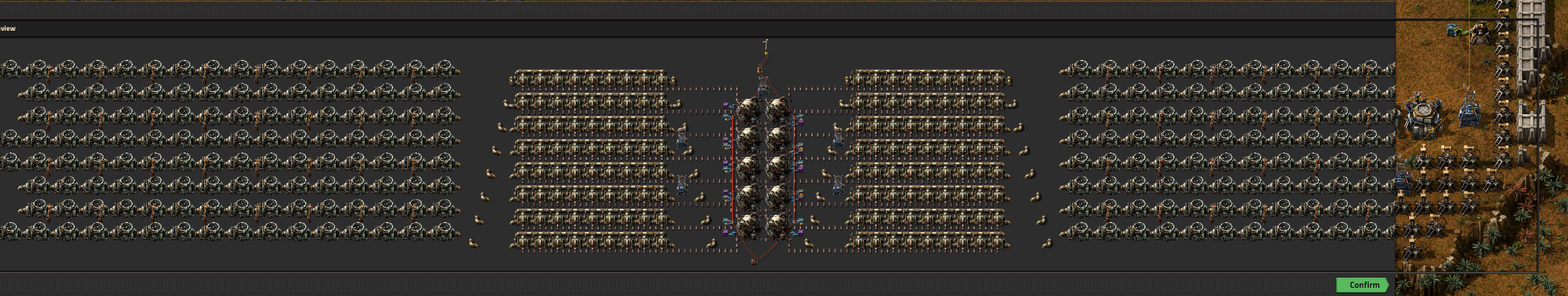Image resolution: width=1568 pixels, height=296 pixels.
Task: Select the bottom heat exchanger row right of reactors
Action: [929, 240]
